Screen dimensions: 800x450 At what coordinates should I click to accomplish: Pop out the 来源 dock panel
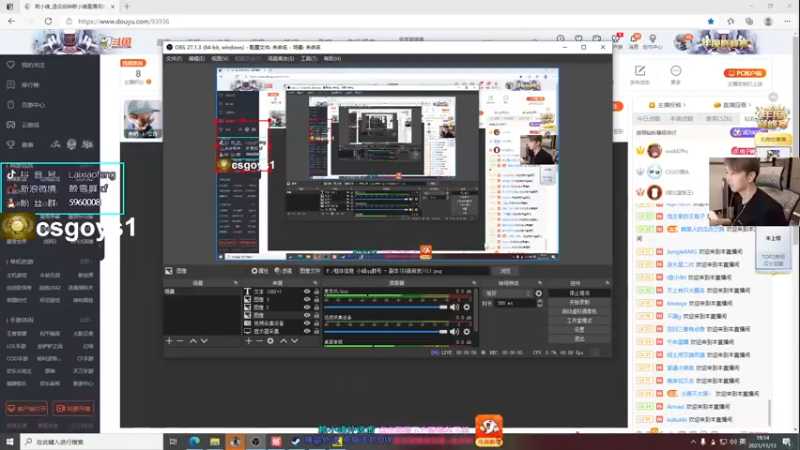pyautogui.click(x=315, y=283)
